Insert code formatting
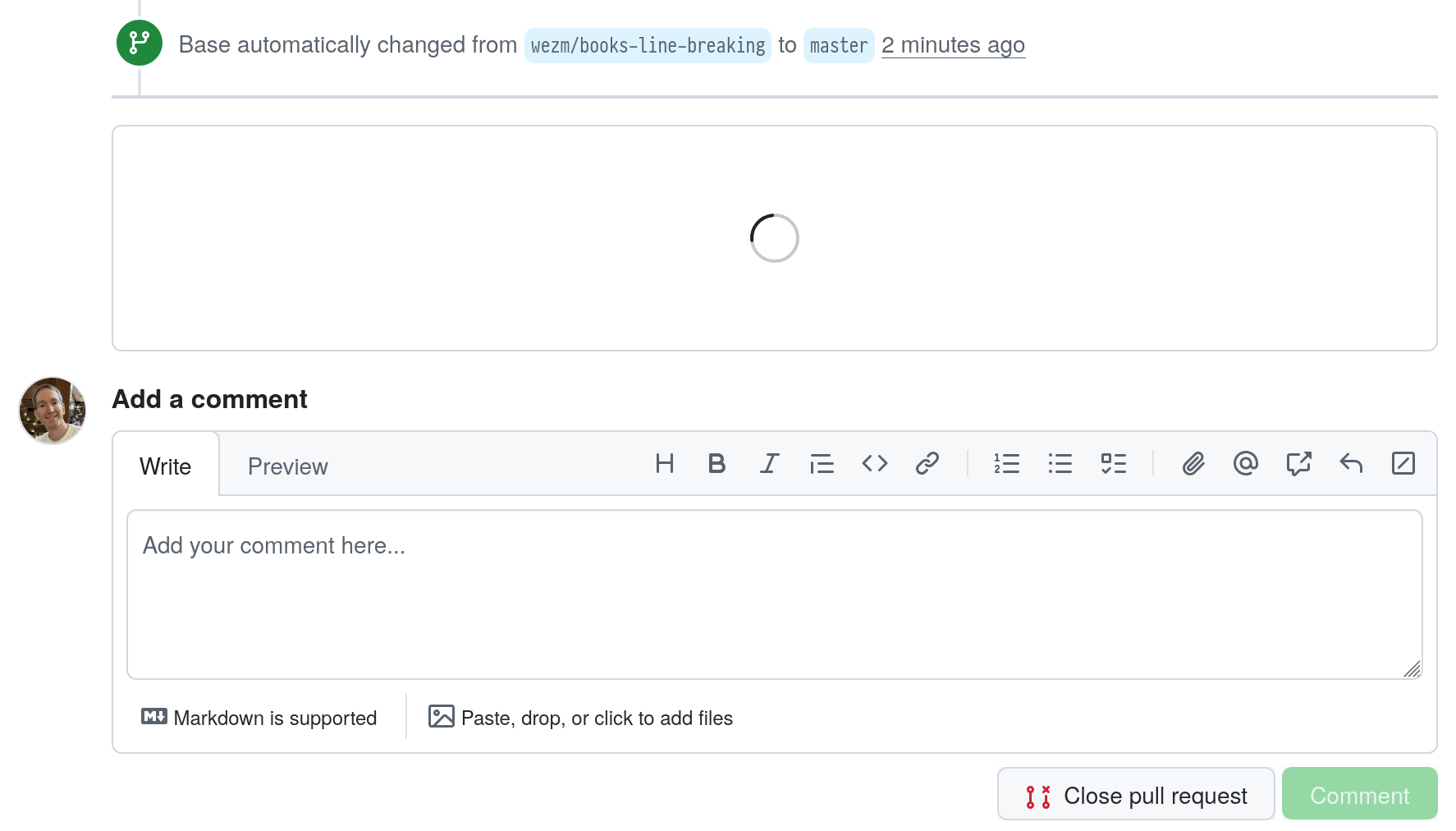This screenshot has width=1456, height=831. 874,464
